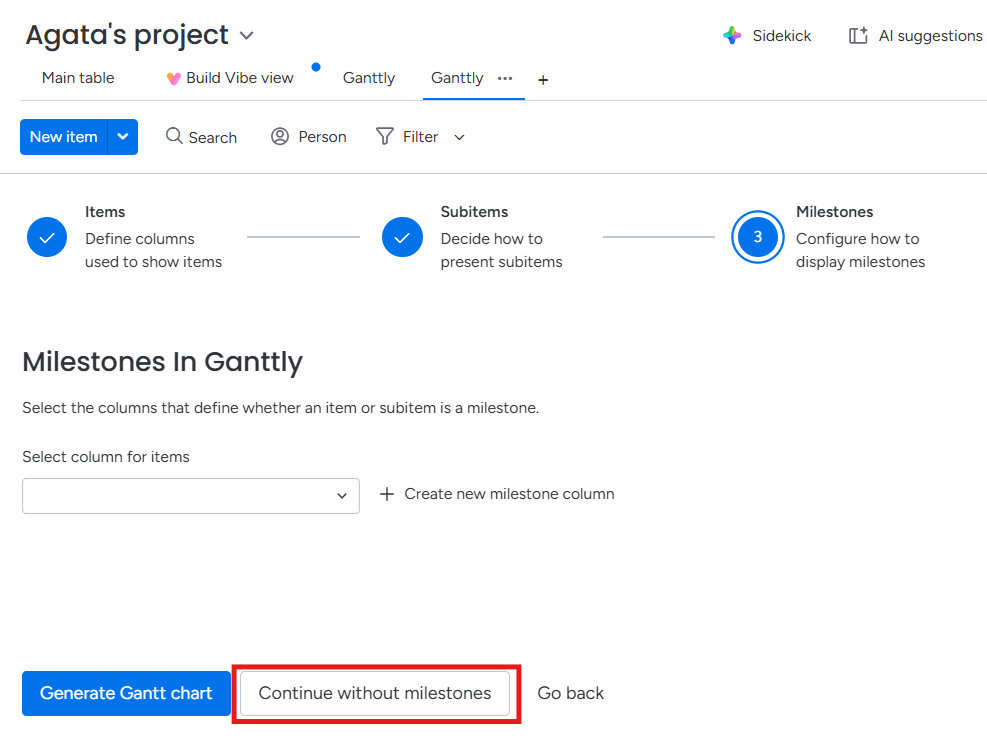Click 'Configure how to display milestones' text
987x750 pixels.
pos(860,250)
